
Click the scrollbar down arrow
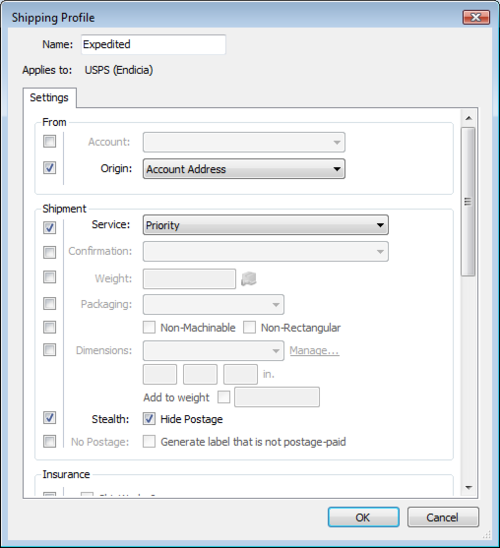tap(469, 487)
